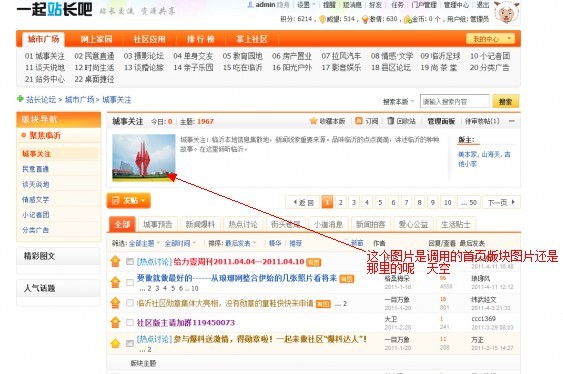Click the sheep cartoon profile avatar
The width and height of the screenshot is (563, 374).
[507, 13]
